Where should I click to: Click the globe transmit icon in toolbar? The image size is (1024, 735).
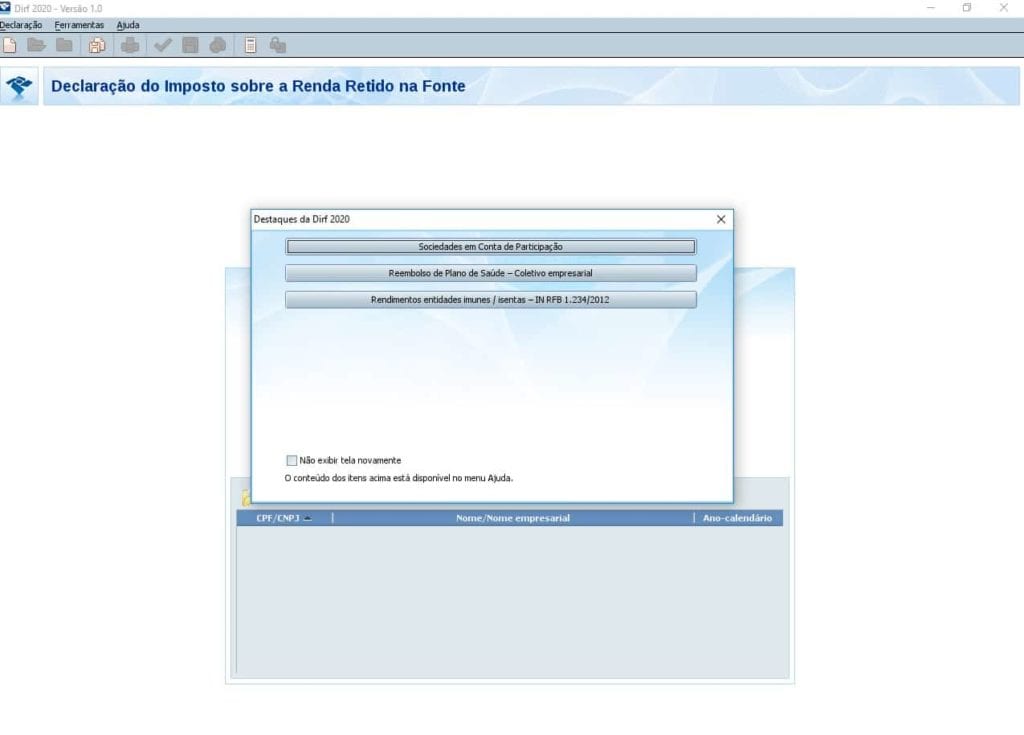[x=217, y=45]
